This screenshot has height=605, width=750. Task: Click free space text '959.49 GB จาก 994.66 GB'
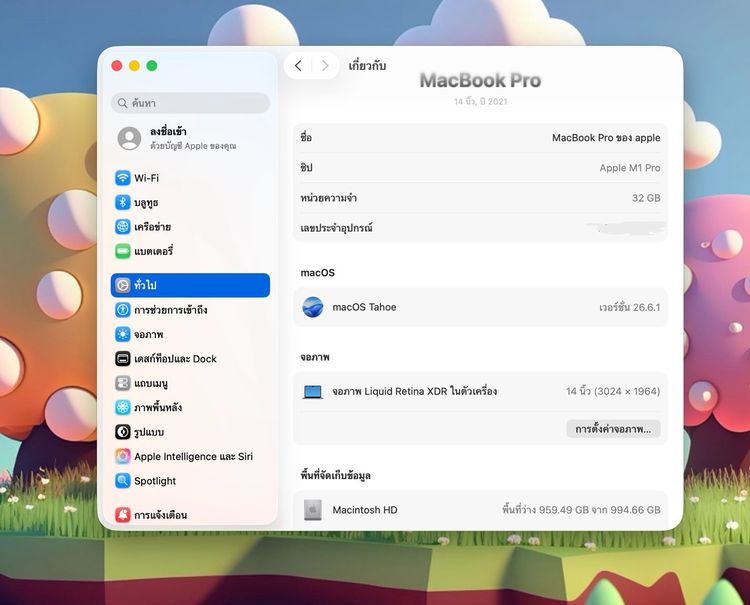tap(599, 510)
